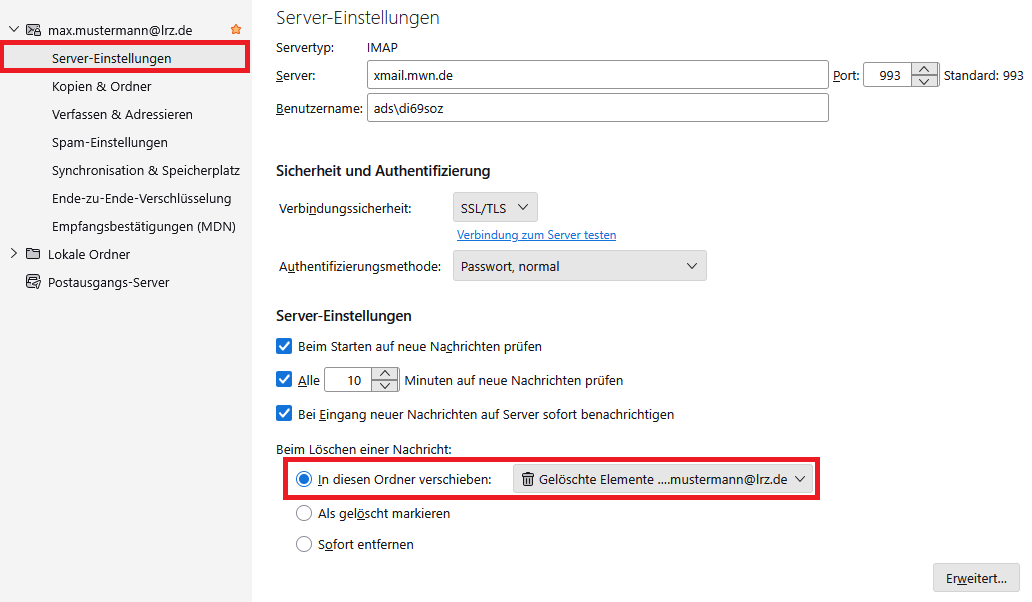Click the mail account icon beside max.mustermann@lrz.de
The height and width of the screenshot is (602, 1032).
pos(34,29)
